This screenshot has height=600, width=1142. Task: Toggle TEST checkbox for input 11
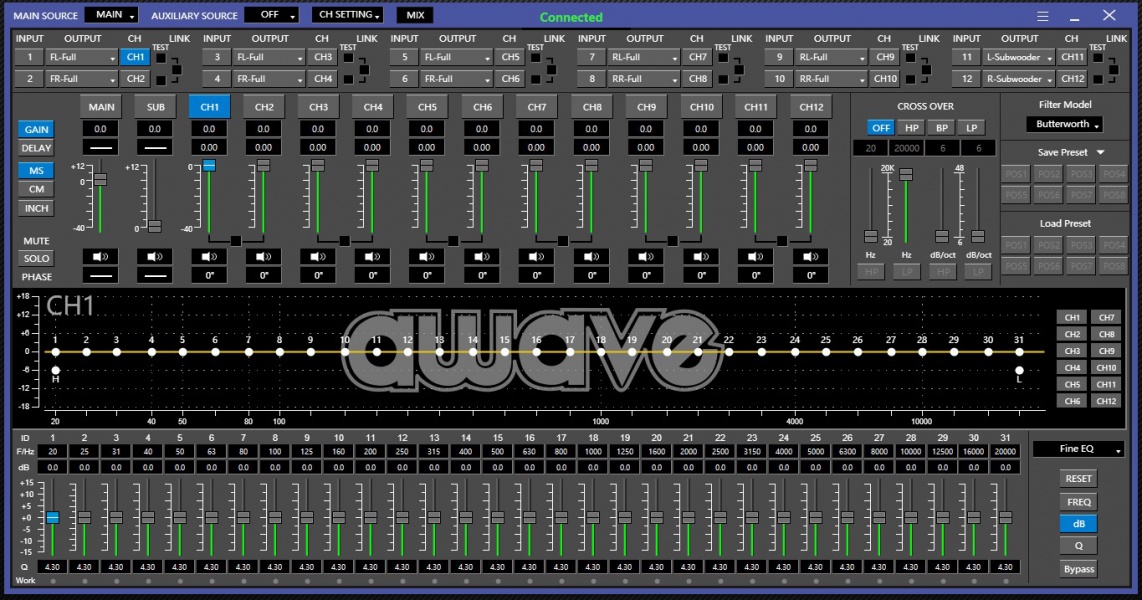[1098, 58]
